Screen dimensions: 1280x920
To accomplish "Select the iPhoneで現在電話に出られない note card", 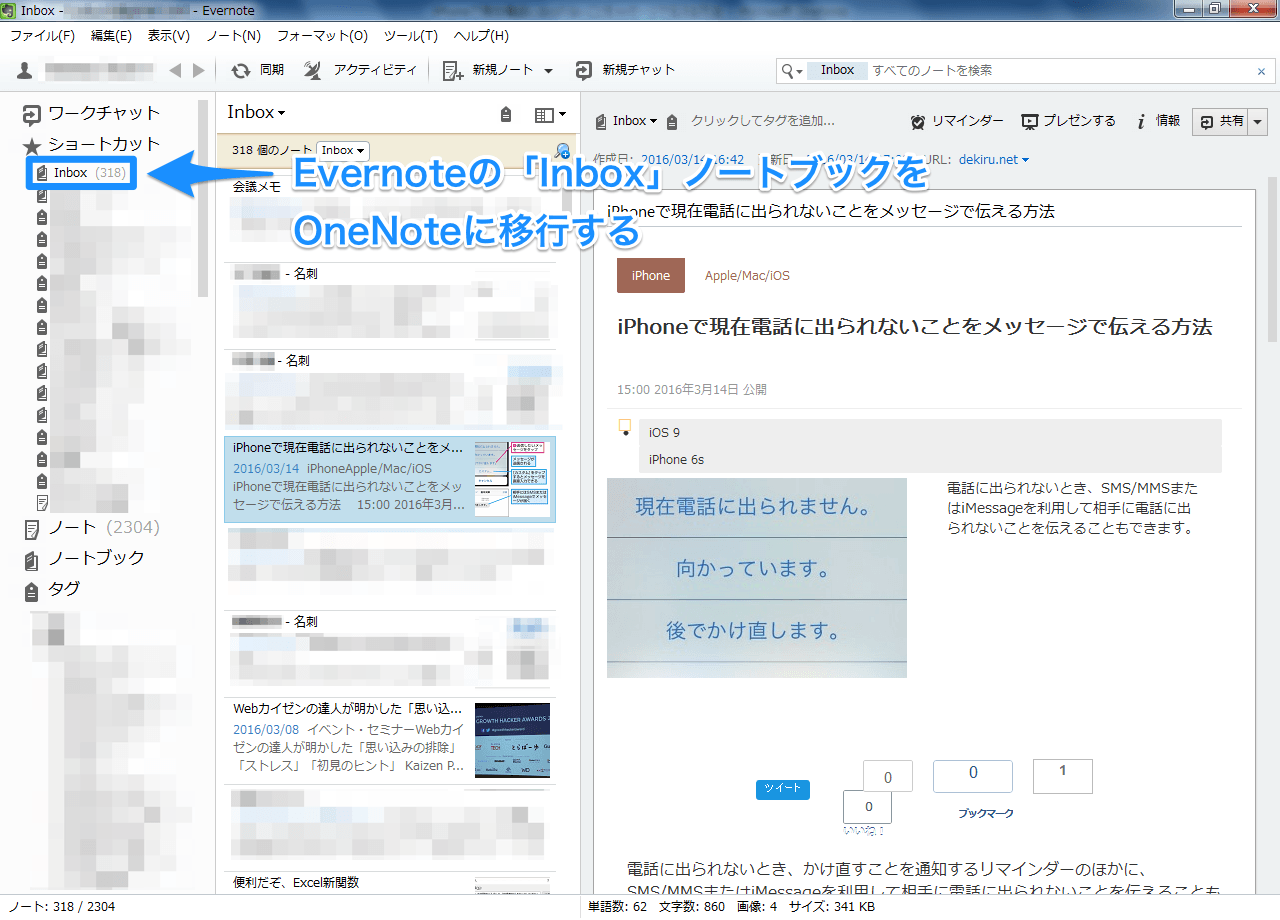I will (390, 479).
